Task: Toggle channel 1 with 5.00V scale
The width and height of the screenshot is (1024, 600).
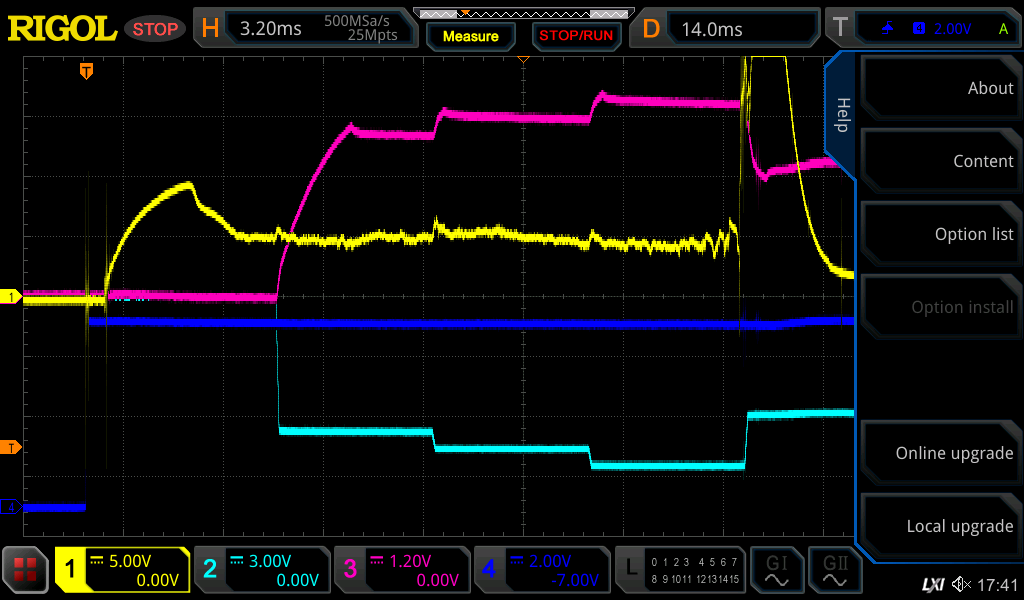Action: 123,571
